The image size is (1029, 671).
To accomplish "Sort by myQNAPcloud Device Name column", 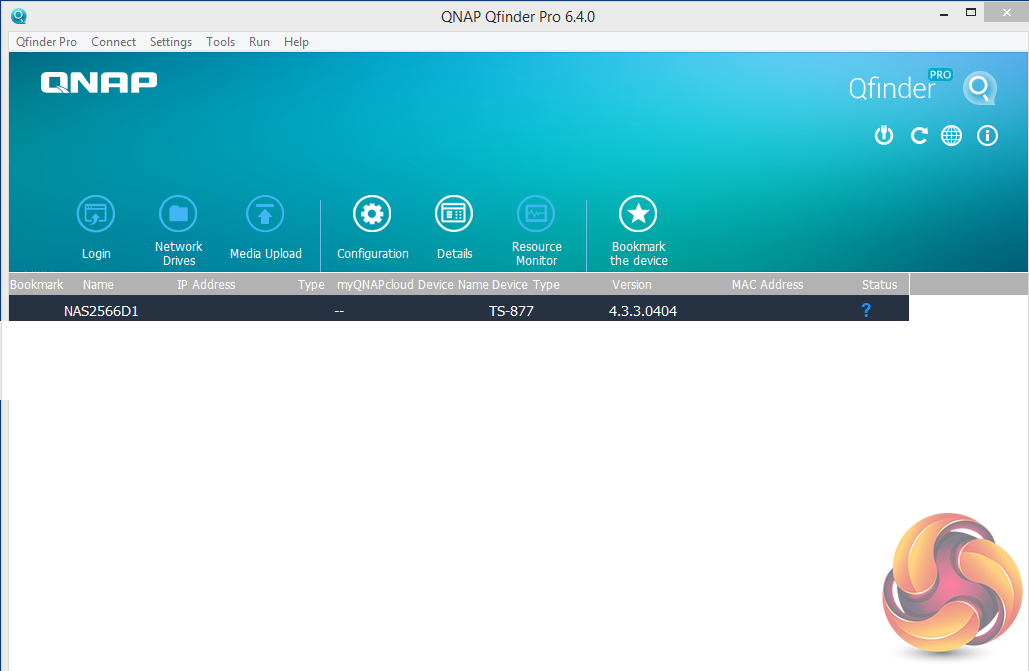I will tap(412, 284).
